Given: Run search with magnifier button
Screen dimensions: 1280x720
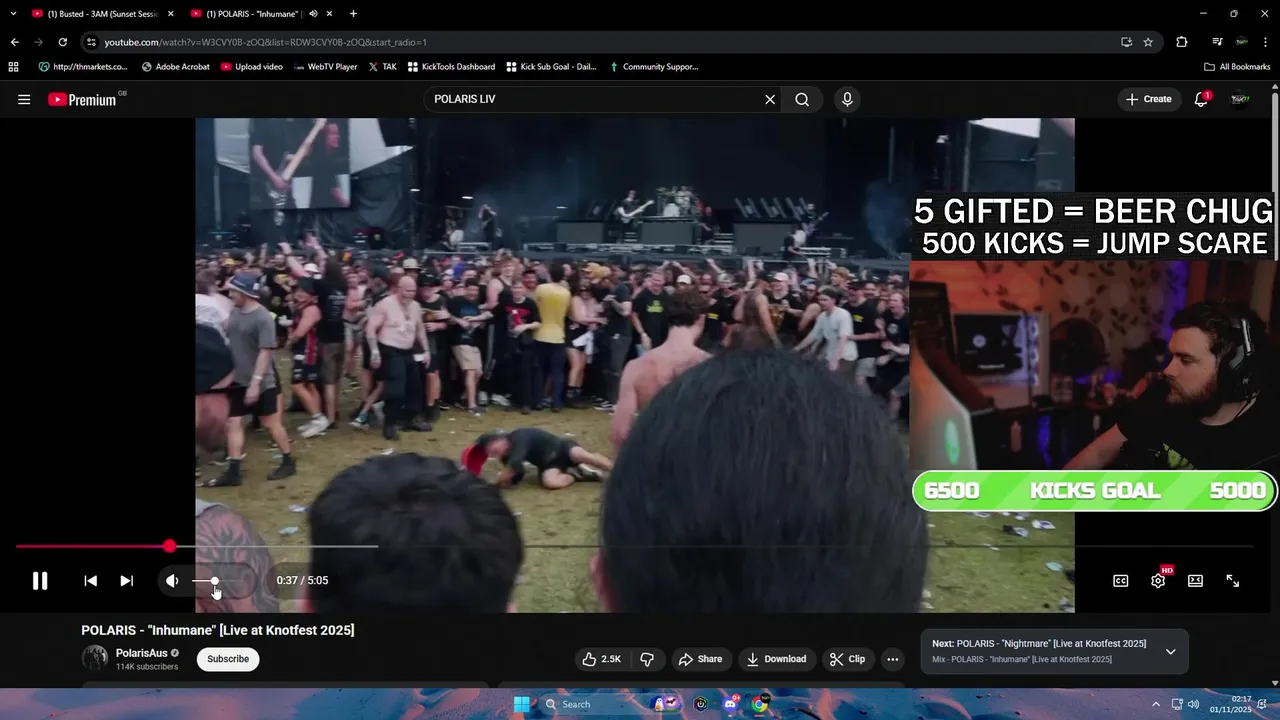Looking at the screenshot, I should click(x=802, y=99).
